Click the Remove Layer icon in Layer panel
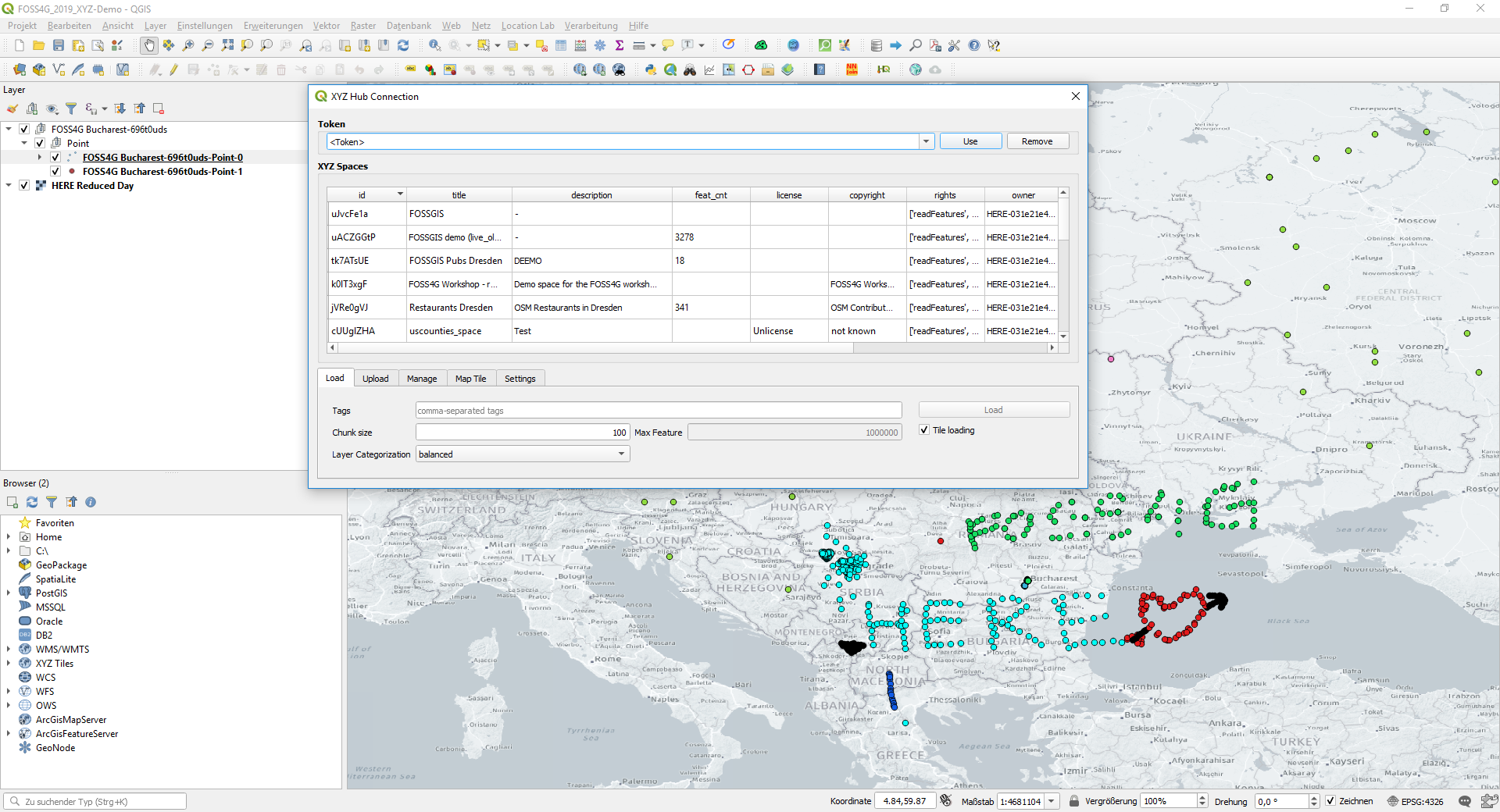This screenshot has width=1500, height=812. point(159,109)
